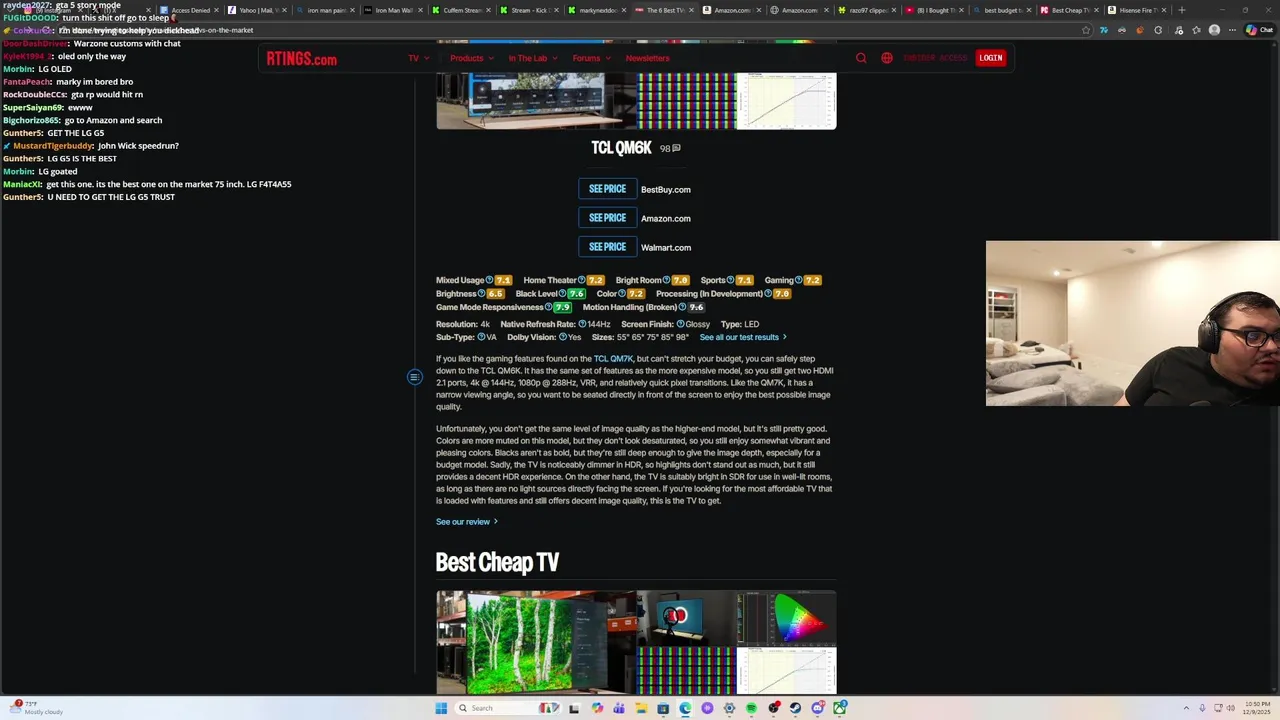Viewport: 1280px width, 720px height.
Task: Open the browser Chat button
Action: click(1258, 30)
